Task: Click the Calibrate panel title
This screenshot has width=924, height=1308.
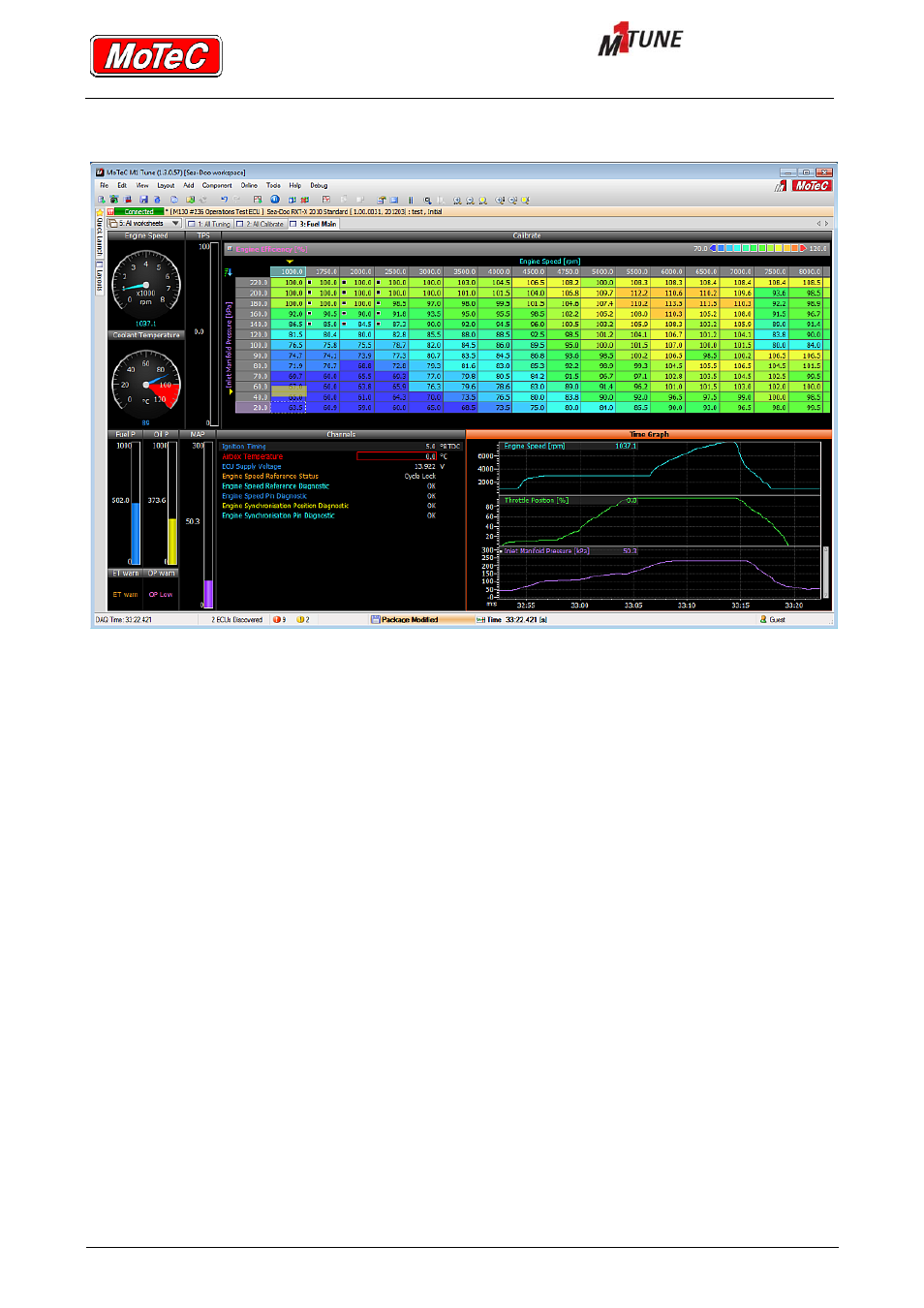Action: click(527, 235)
